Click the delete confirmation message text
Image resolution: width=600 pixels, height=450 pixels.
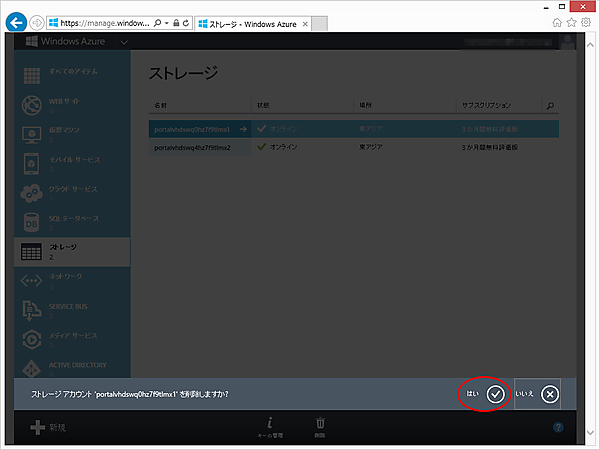(x=130, y=394)
